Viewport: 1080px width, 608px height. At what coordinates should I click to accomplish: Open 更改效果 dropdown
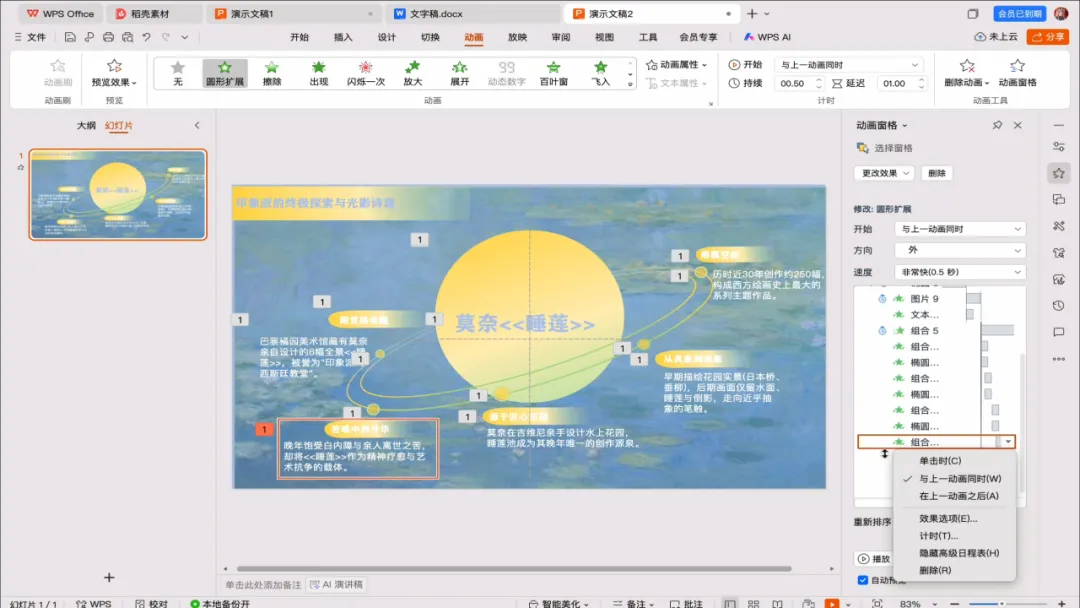tap(884, 173)
